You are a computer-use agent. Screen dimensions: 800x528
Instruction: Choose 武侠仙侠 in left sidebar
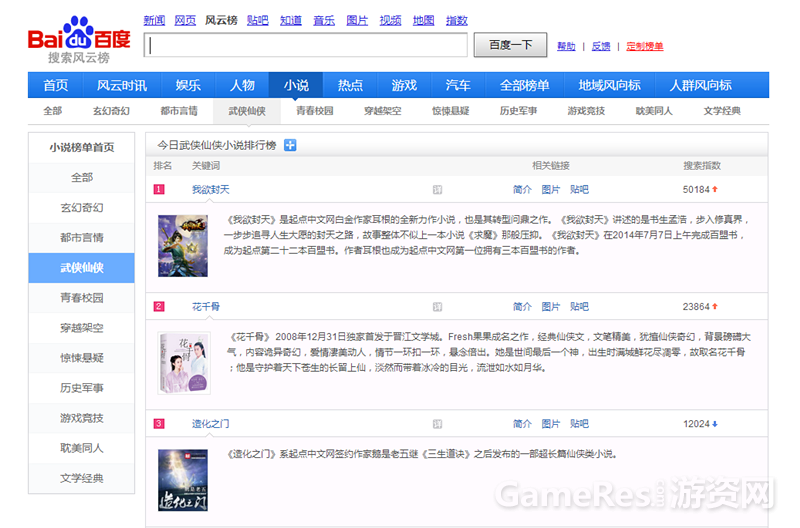pyautogui.click(x=82, y=268)
